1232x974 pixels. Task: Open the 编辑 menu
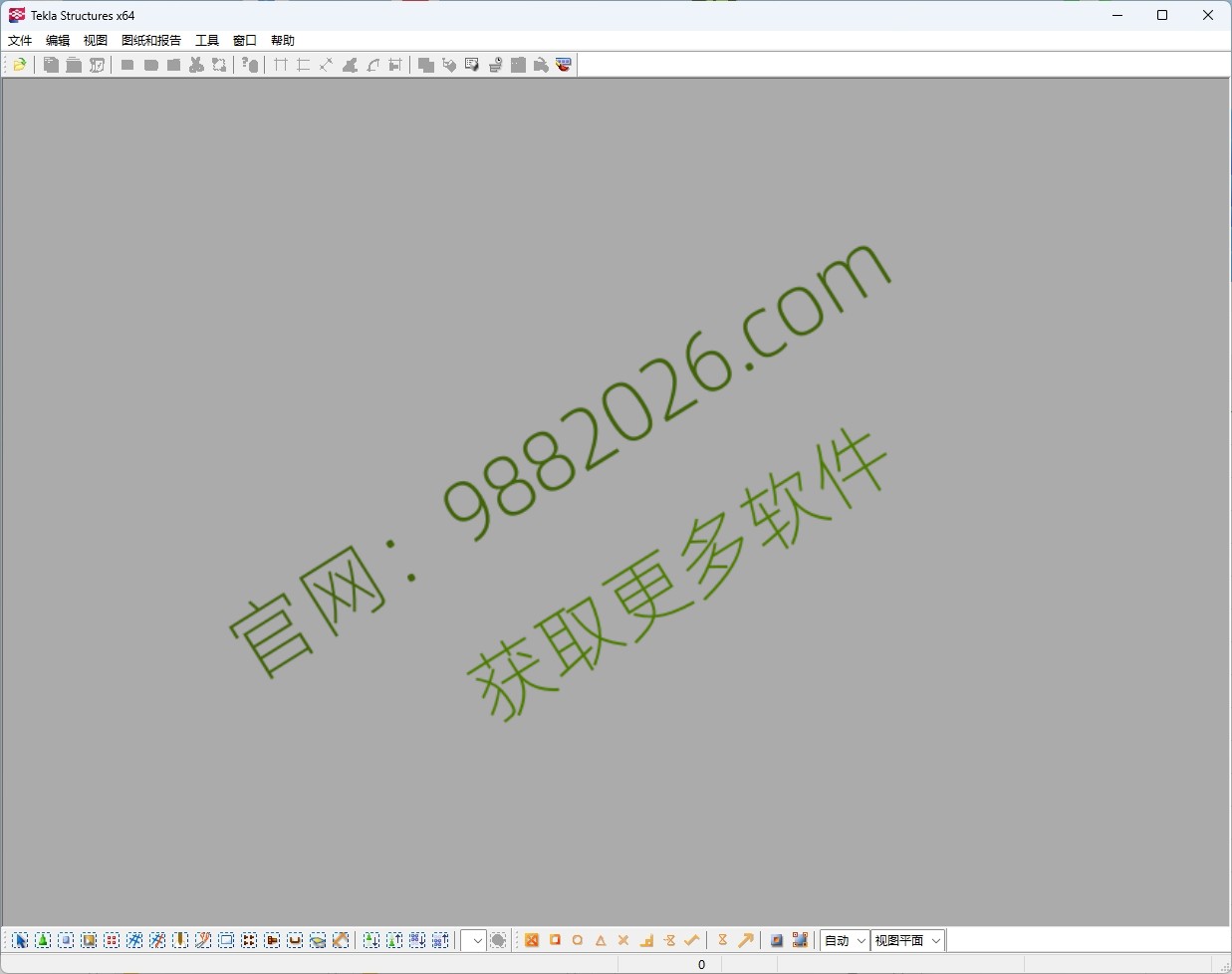point(58,41)
